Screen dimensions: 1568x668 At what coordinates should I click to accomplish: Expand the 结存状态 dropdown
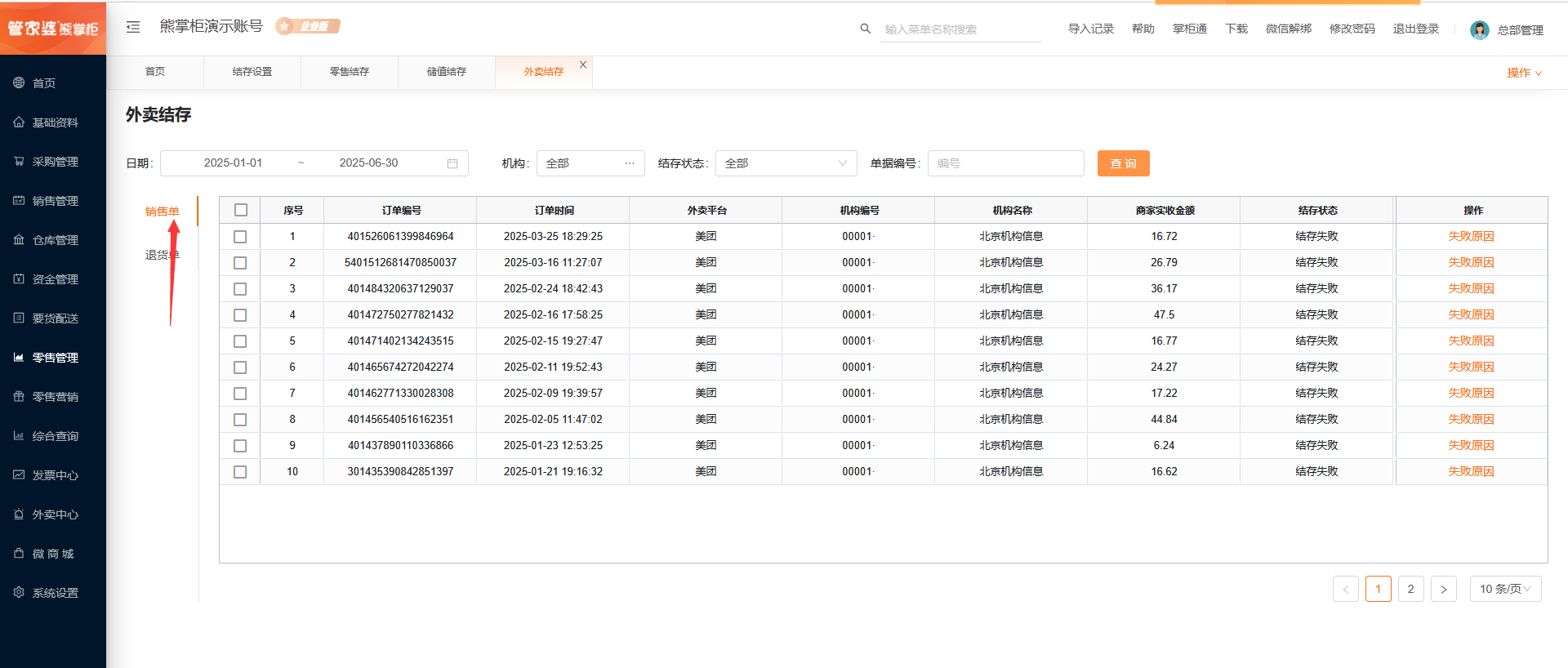point(786,163)
